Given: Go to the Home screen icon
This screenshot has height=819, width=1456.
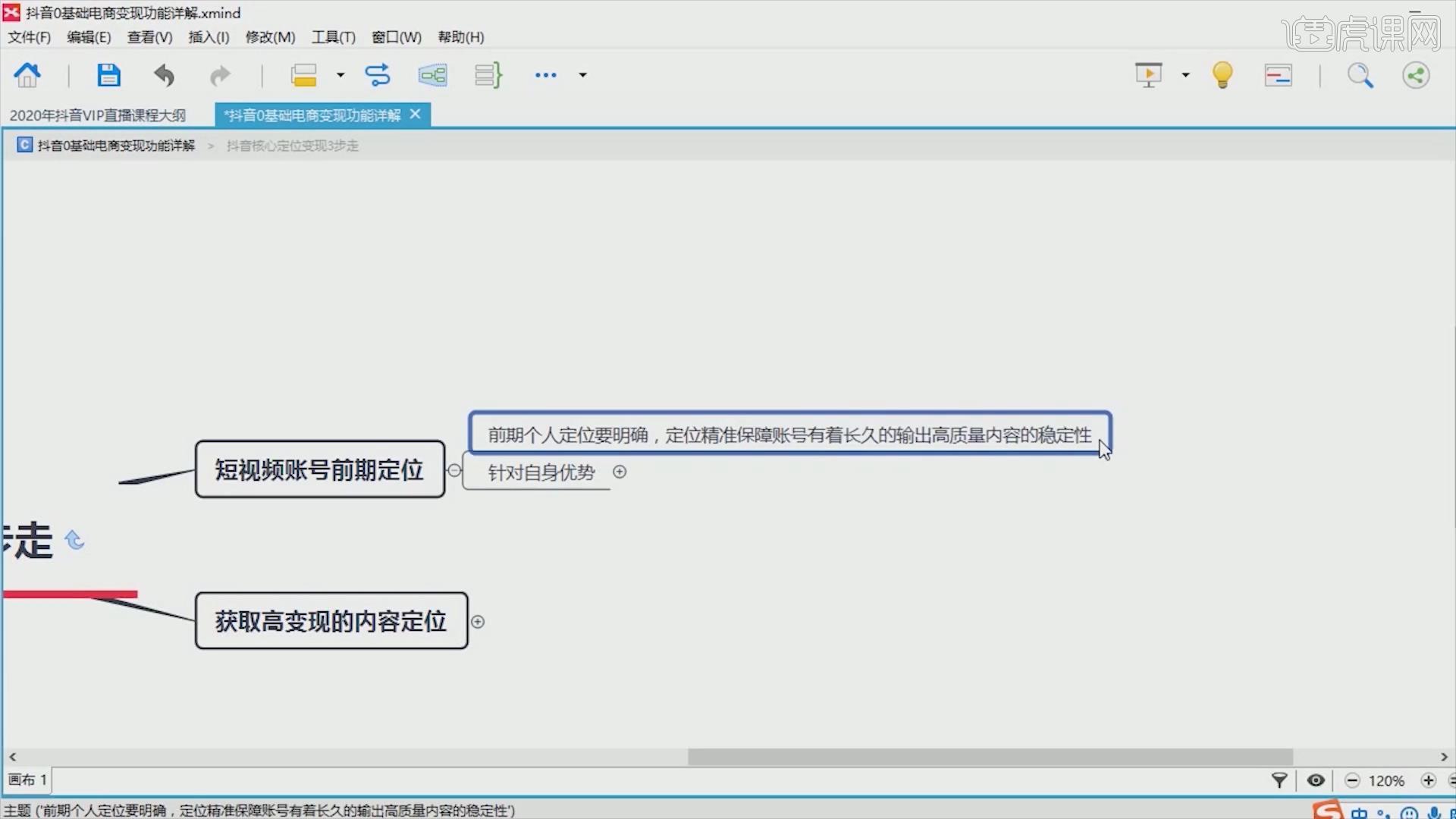Looking at the screenshot, I should tap(27, 75).
